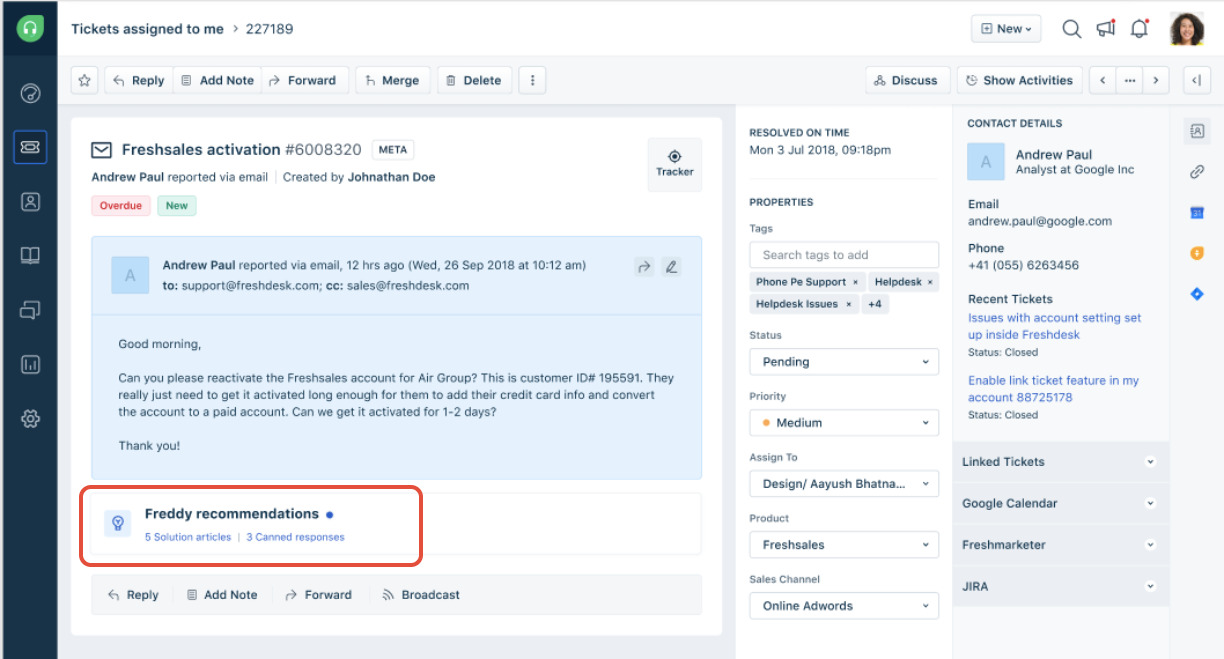1224x659 pixels.
Task: Go to Tickets assigned to me breadcrumb
Action: 147,29
